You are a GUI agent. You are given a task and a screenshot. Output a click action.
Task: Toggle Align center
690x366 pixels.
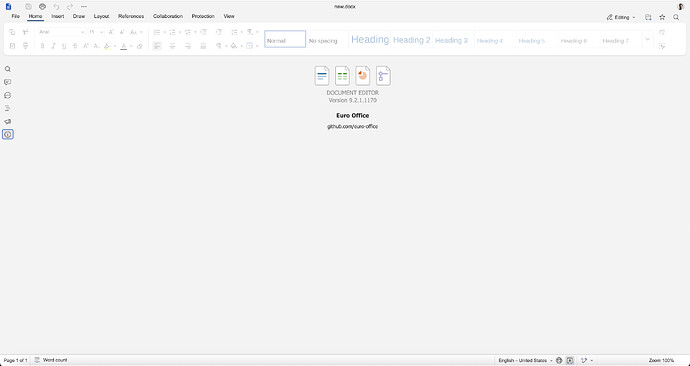172,46
